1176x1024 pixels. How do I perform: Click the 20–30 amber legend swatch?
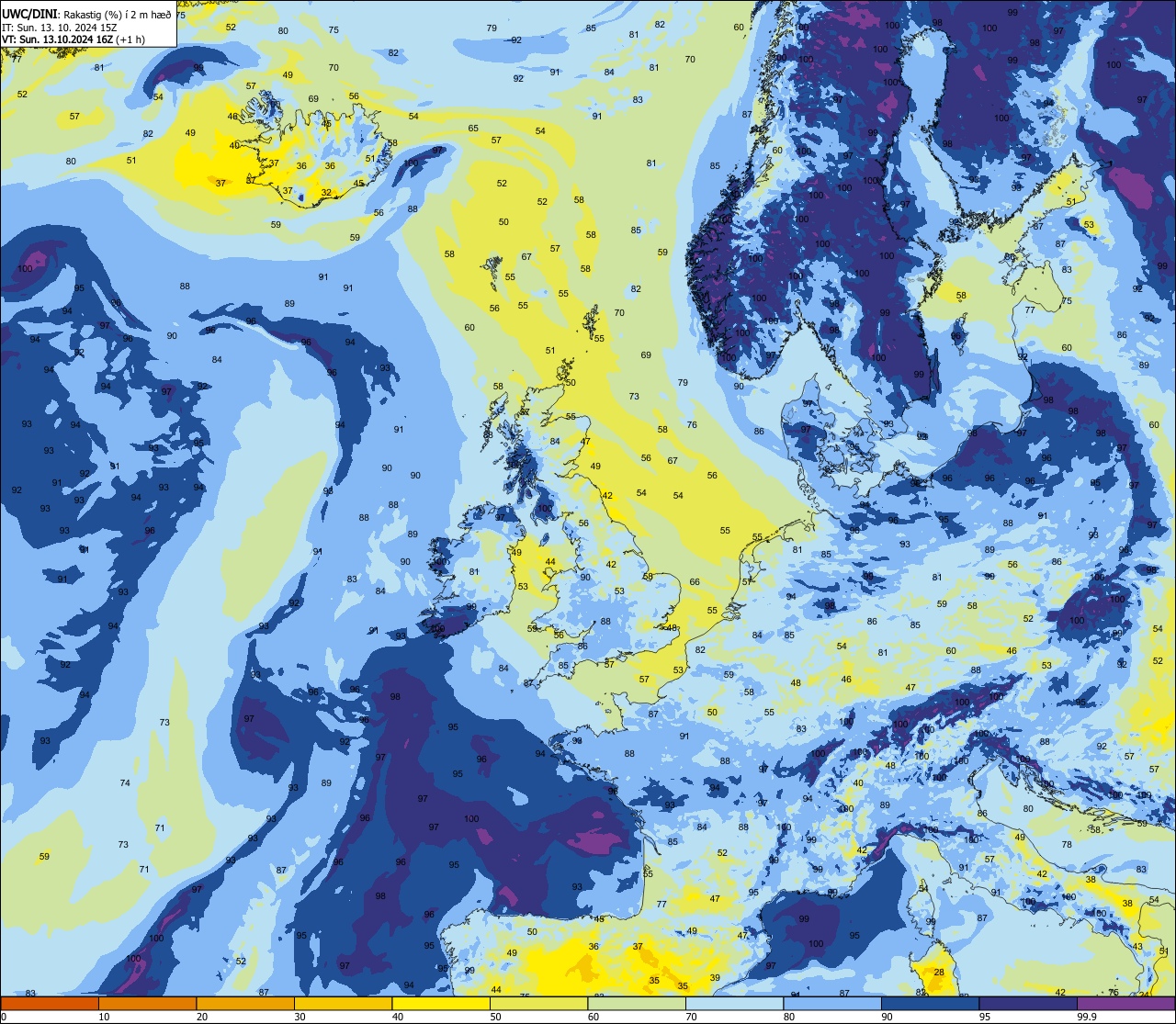click(x=245, y=1003)
